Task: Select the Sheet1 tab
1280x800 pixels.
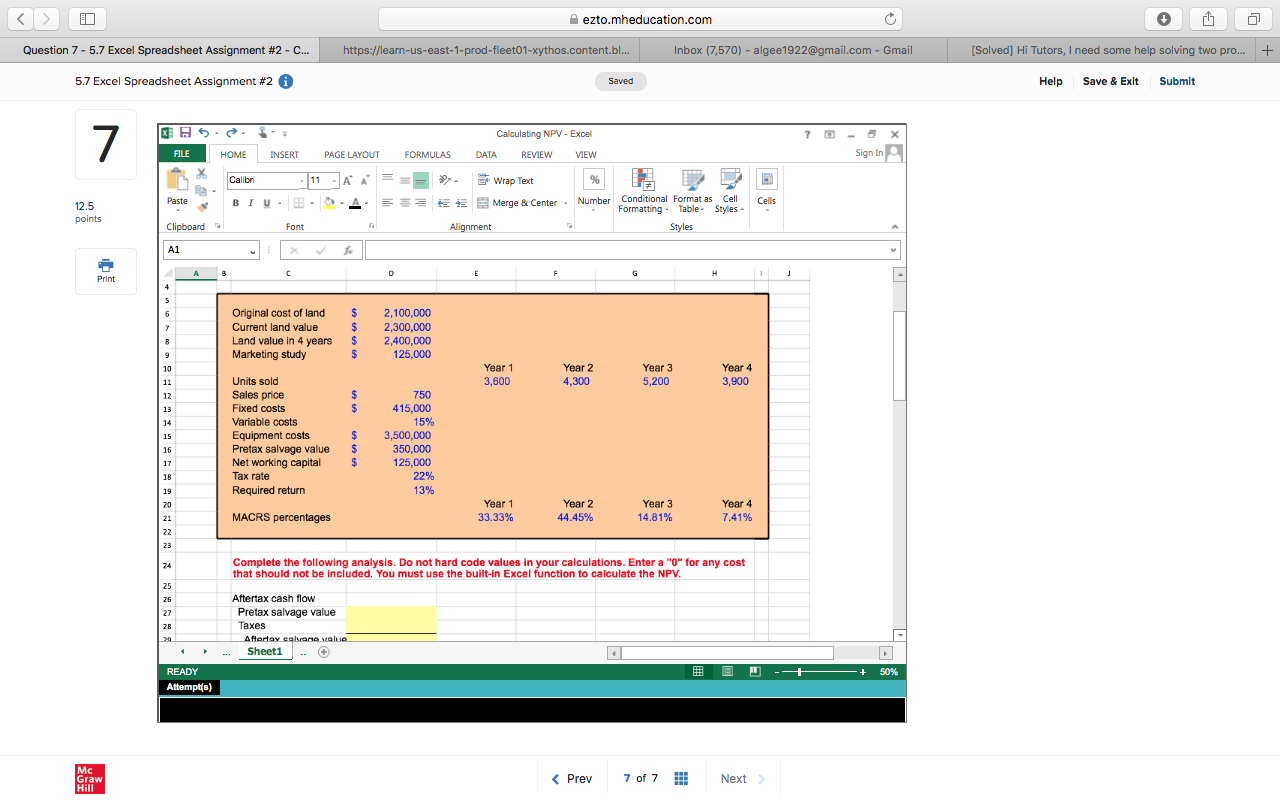Action: [x=264, y=651]
